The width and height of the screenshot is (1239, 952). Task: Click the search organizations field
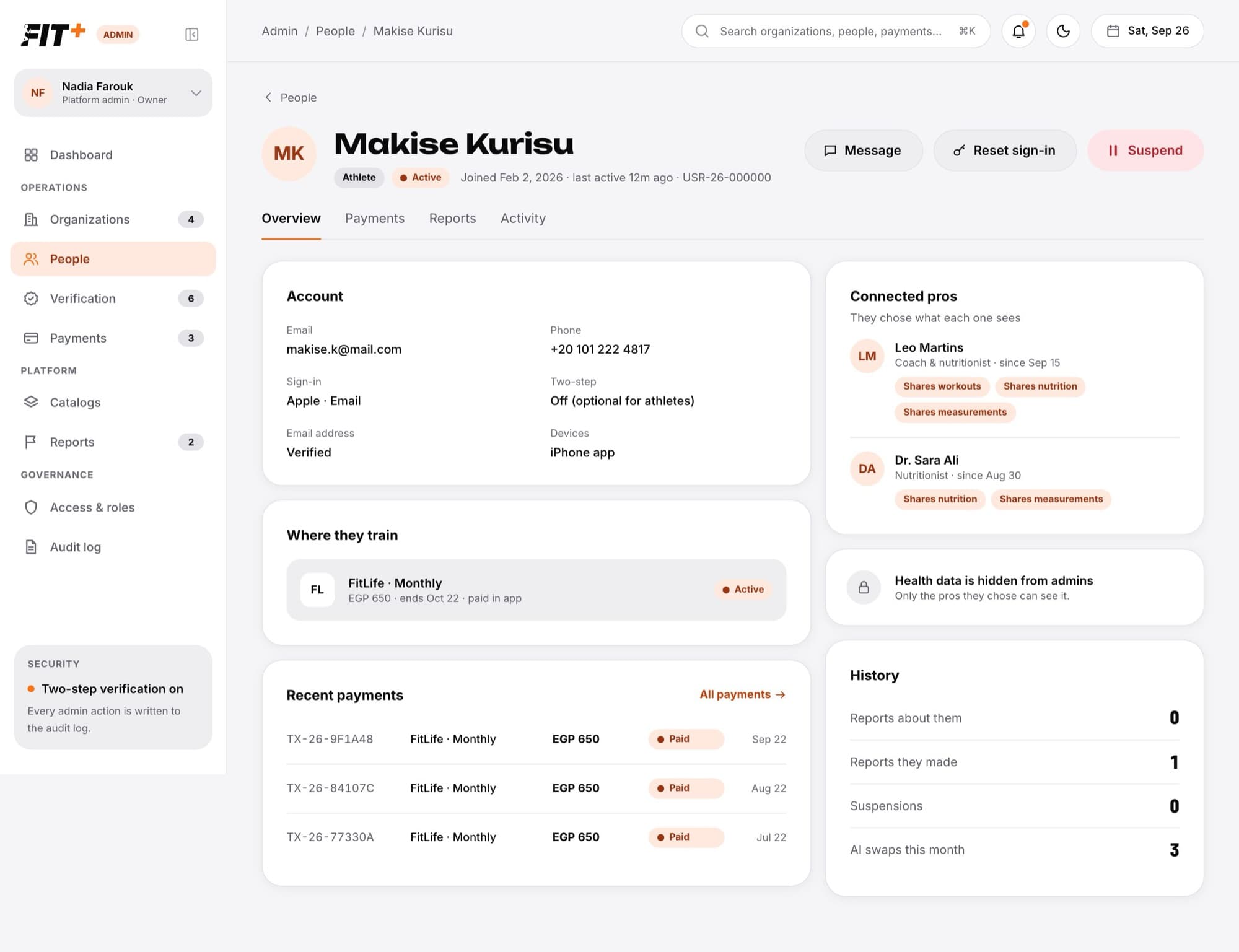(836, 31)
